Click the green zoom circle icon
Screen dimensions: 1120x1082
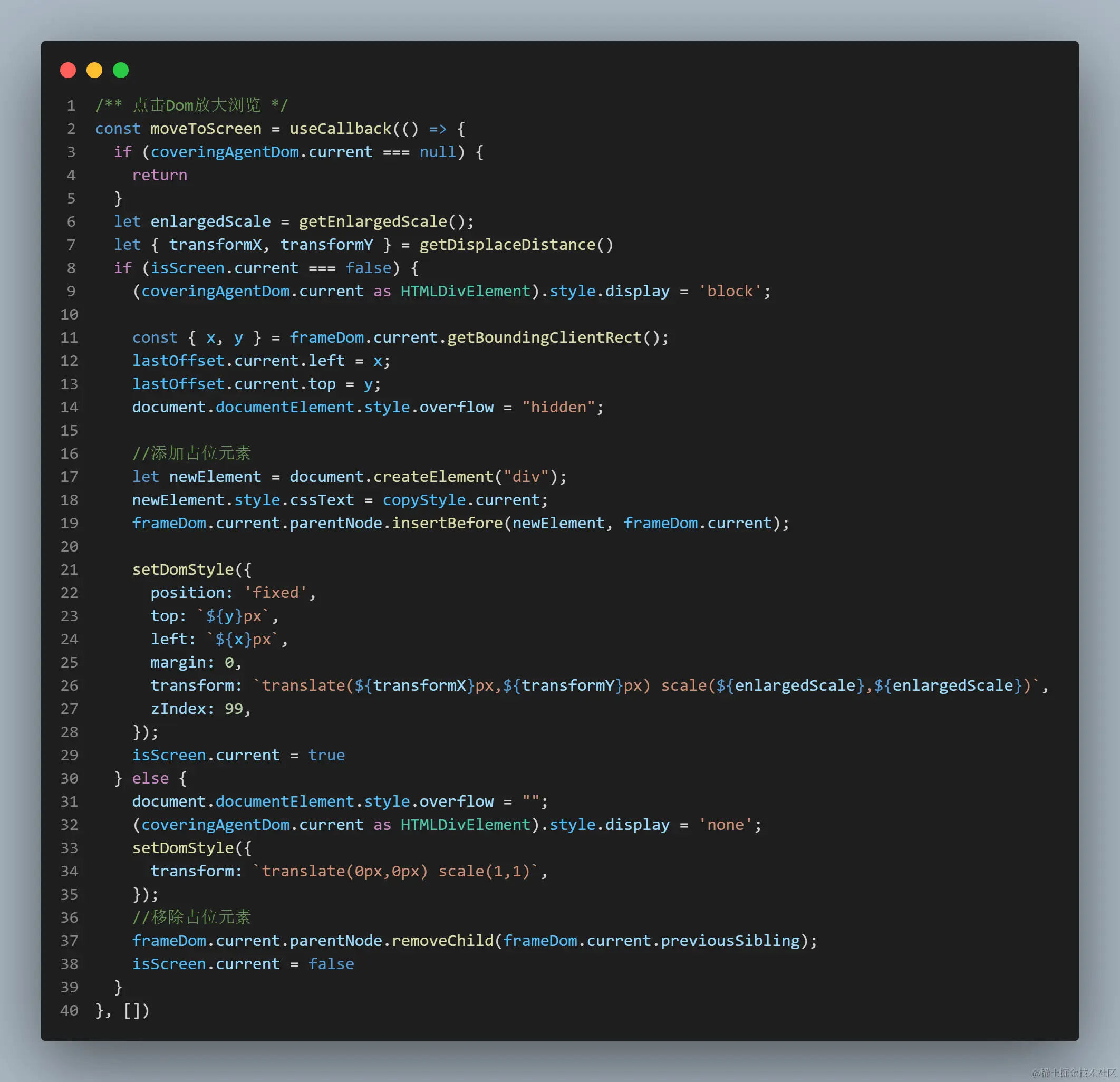121,70
